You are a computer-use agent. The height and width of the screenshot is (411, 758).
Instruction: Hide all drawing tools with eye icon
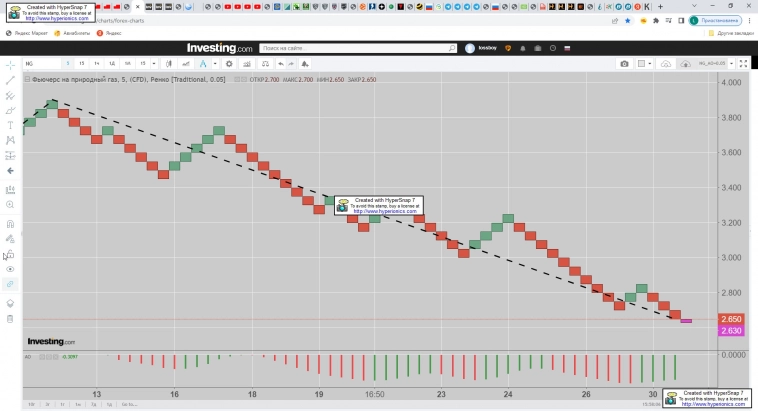tap(10, 269)
